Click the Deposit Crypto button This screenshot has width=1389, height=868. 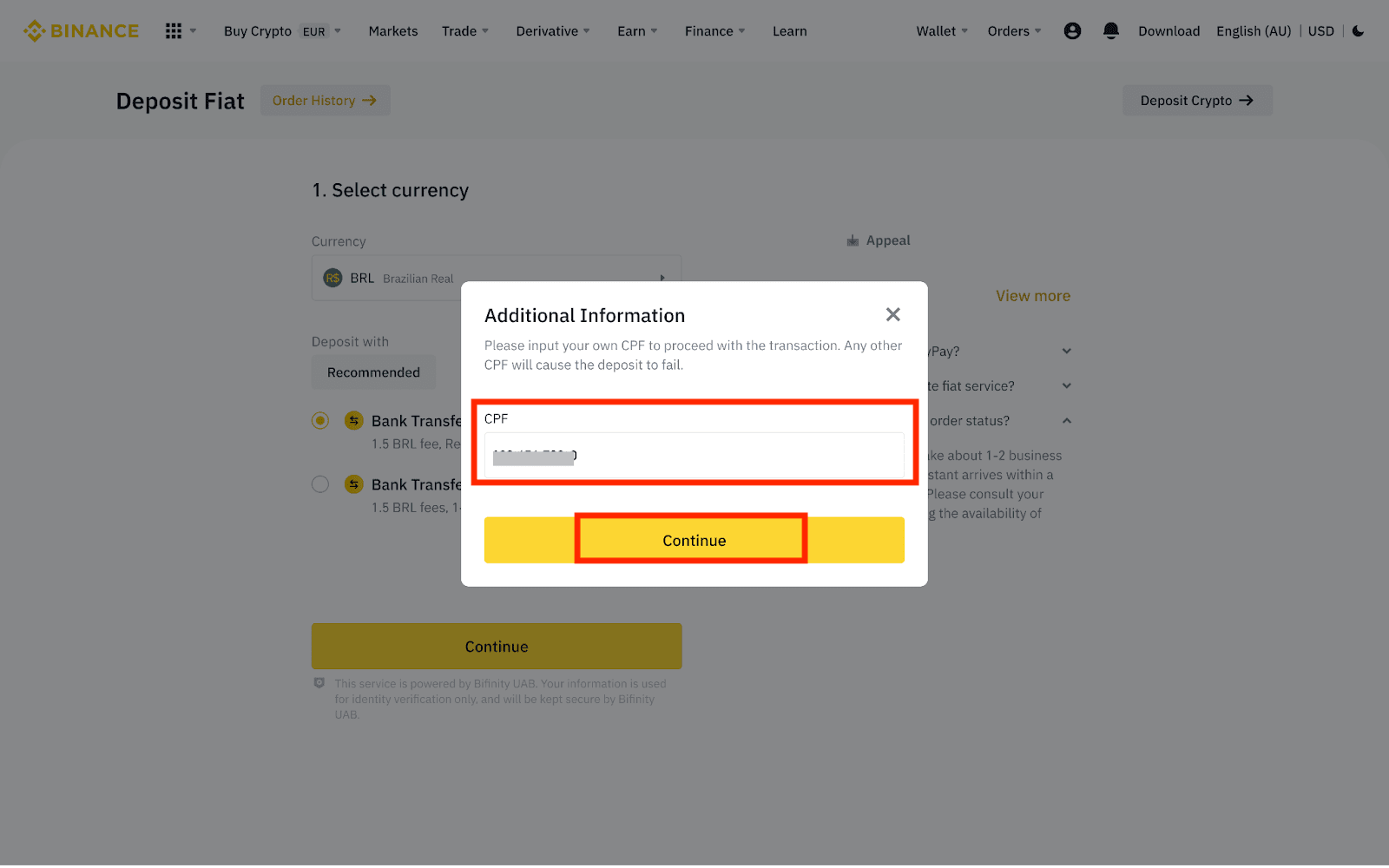point(1196,101)
